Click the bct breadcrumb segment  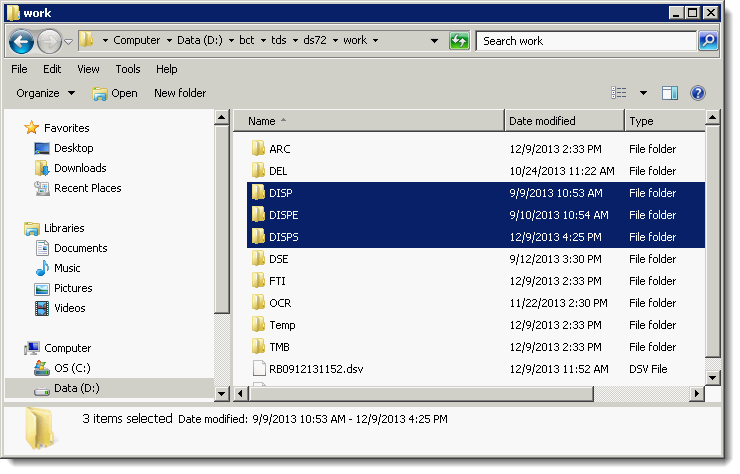[247, 40]
